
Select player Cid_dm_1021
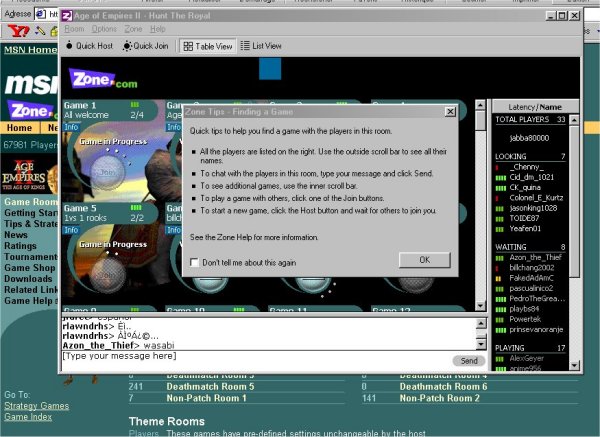pyautogui.click(x=532, y=177)
